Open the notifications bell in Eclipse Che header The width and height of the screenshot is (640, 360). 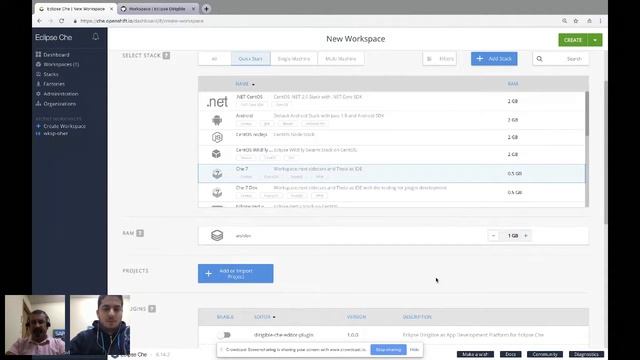(x=96, y=37)
